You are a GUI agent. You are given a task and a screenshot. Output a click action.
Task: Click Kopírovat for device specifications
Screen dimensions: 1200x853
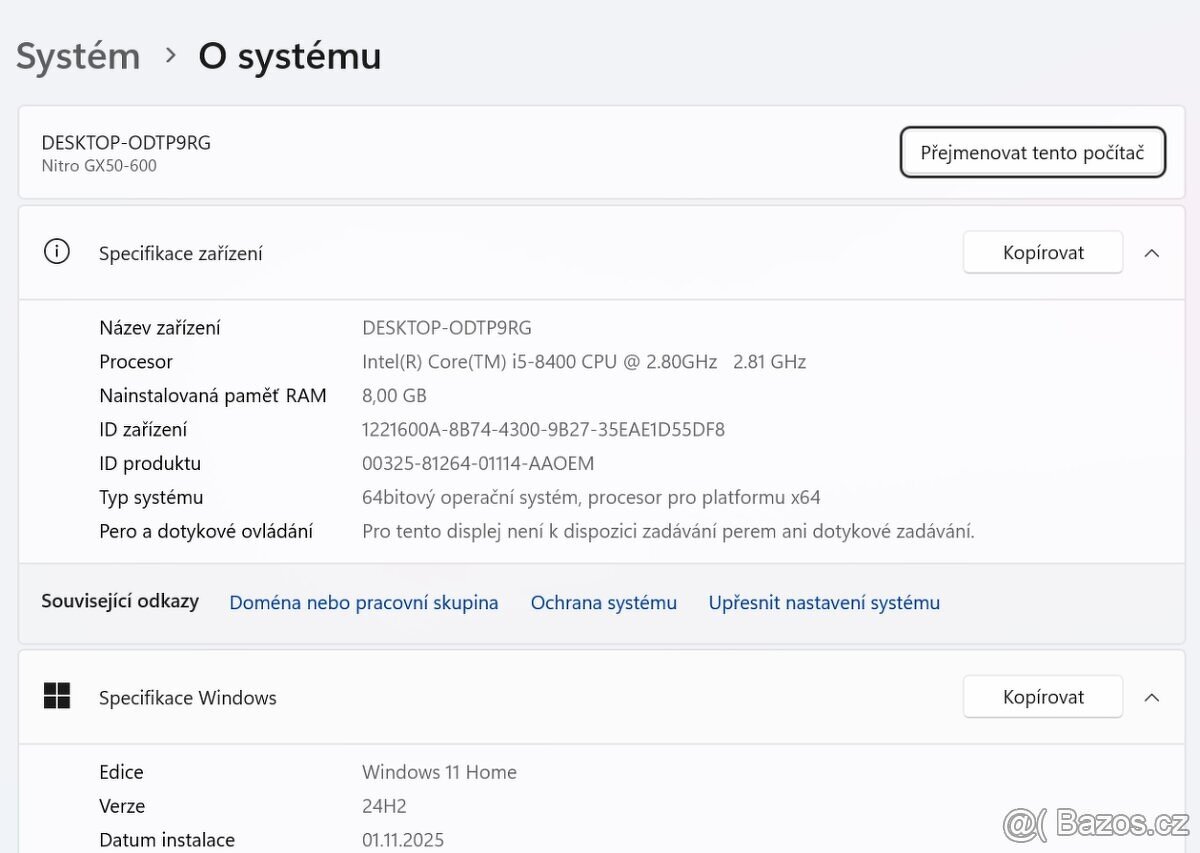point(1042,252)
